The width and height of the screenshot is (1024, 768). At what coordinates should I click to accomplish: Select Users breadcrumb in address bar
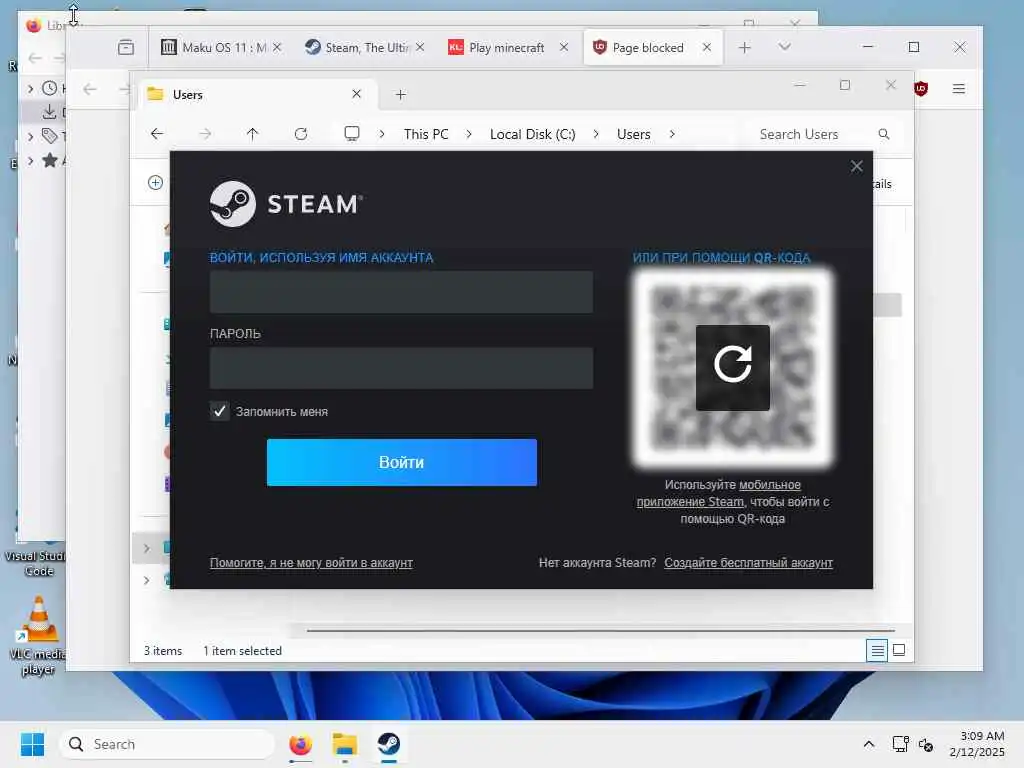click(x=633, y=134)
